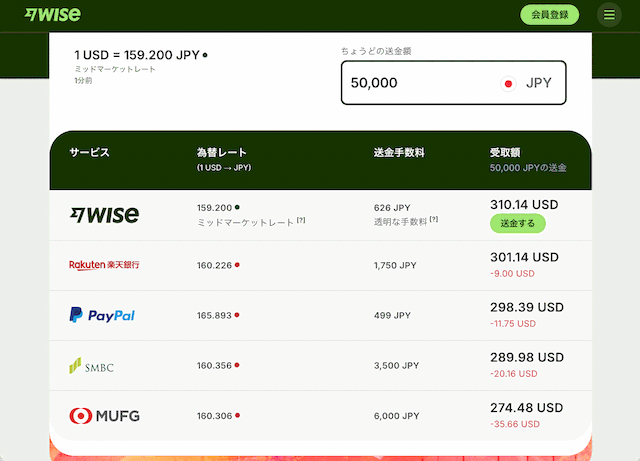The height and width of the screenshot is (461, 640).
Task: Click the green dot beside Wise rate 159.200
Action: point(237,207)
